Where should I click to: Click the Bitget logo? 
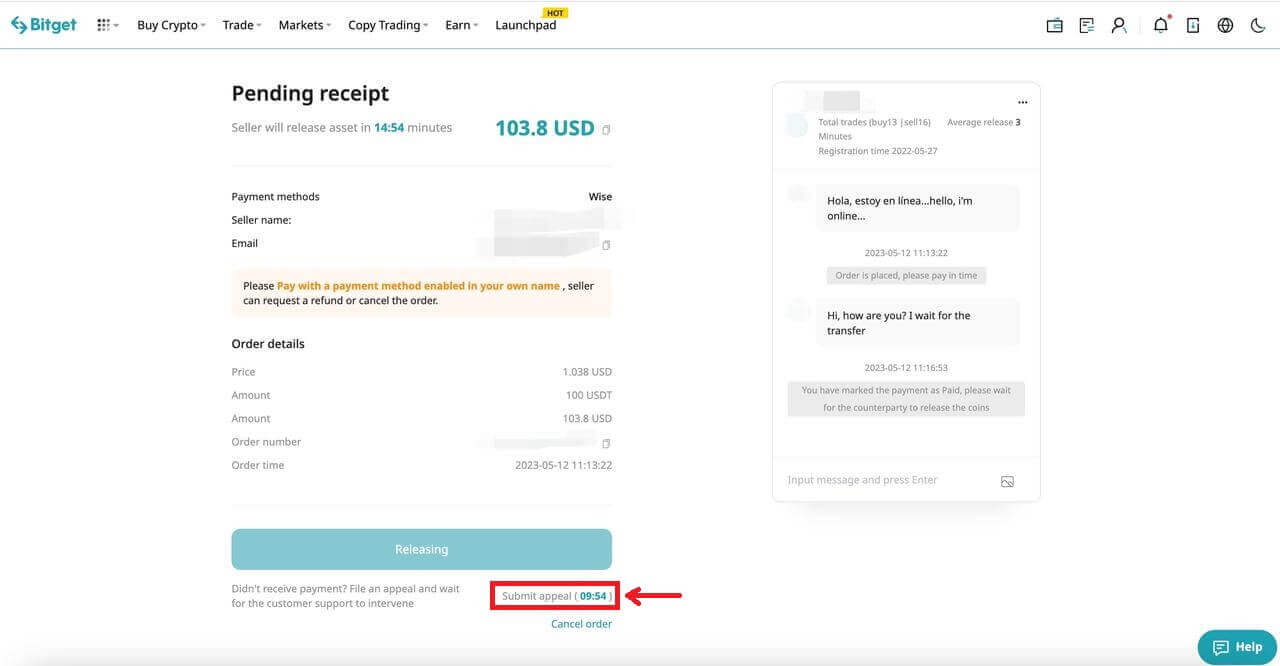pyautogui.click(x=44, y=25)
